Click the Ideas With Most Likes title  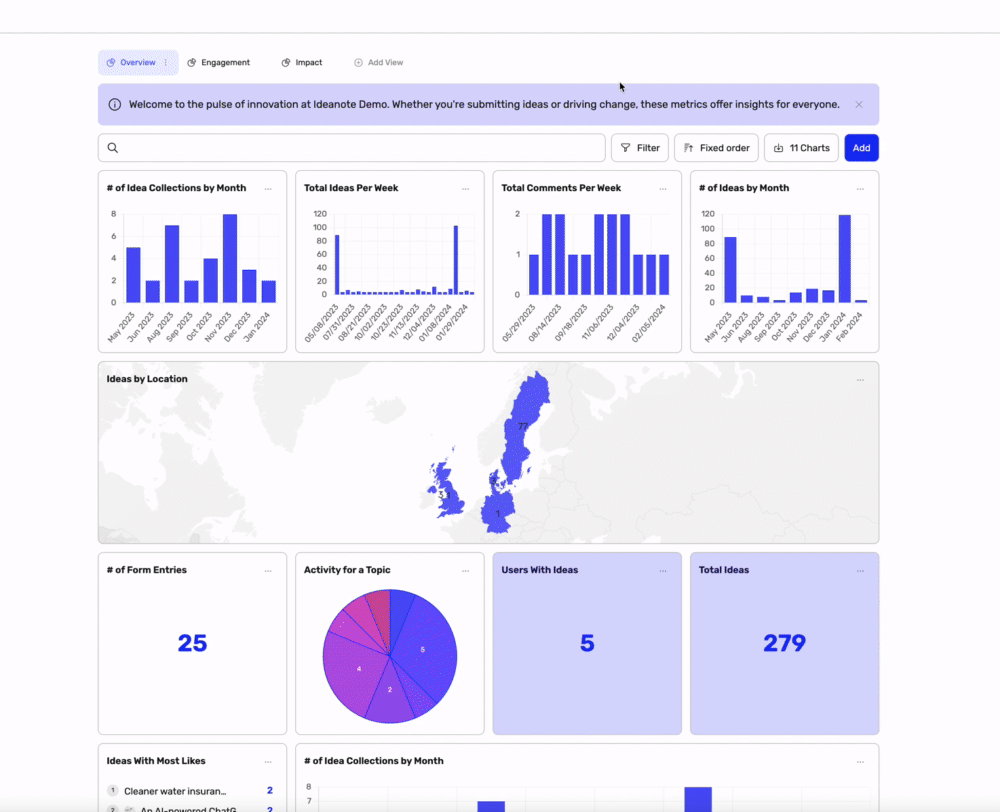pyautogui.click(x=156, y=761)
